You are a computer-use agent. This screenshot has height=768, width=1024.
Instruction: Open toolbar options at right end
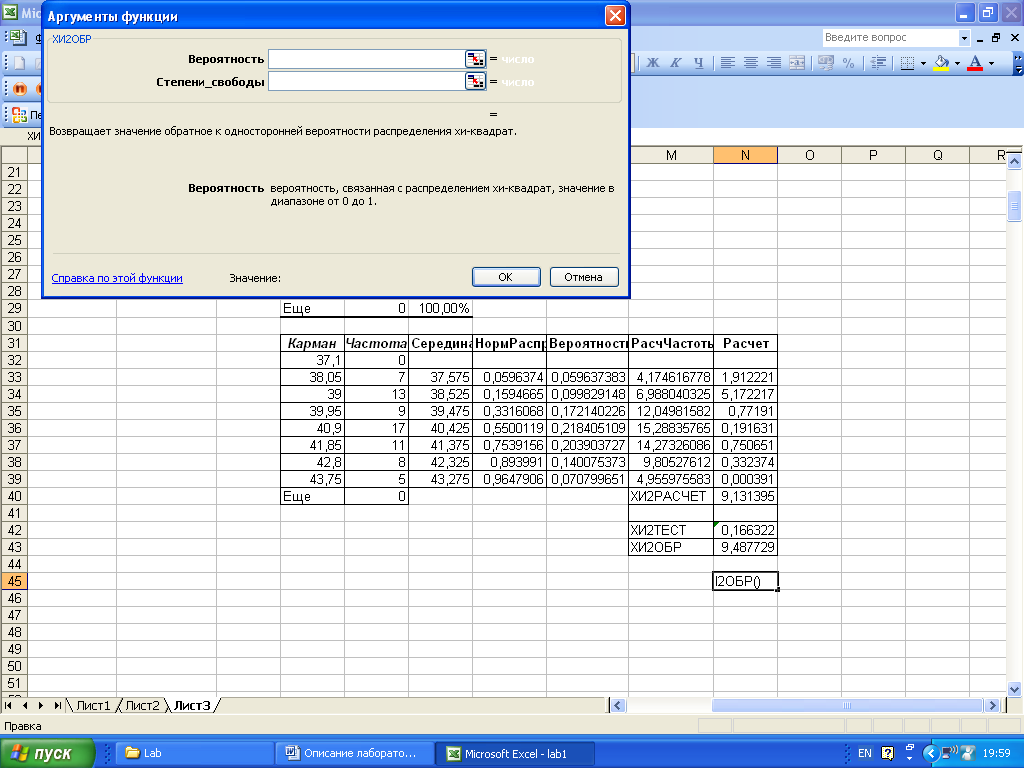coord(1018,63)
